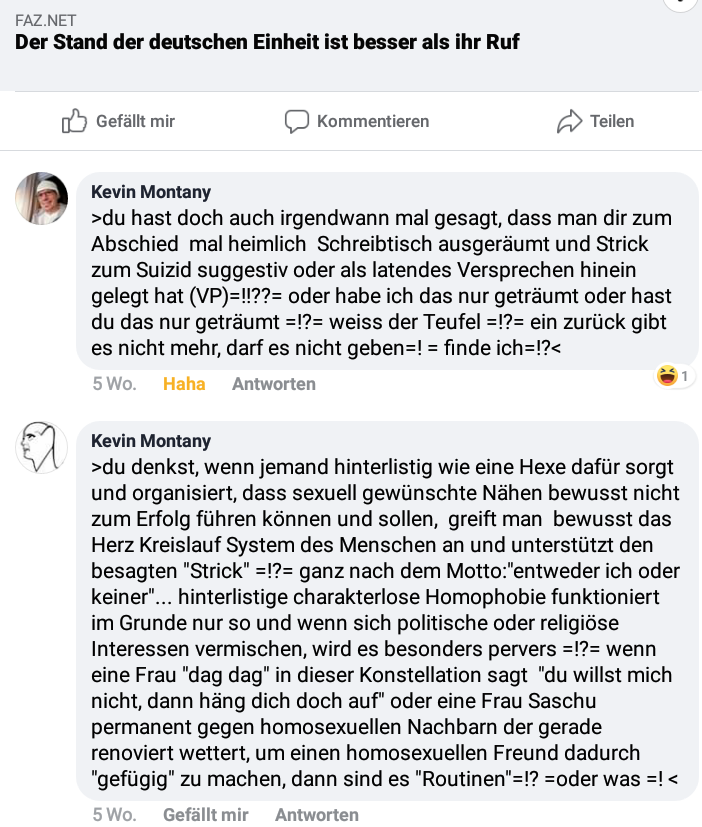Image resolution: width=702 pixels, height=827 pixels.
Task: Open the Haha reaction emoji counter
Action: pyautogui.click(x=673, y=376)
